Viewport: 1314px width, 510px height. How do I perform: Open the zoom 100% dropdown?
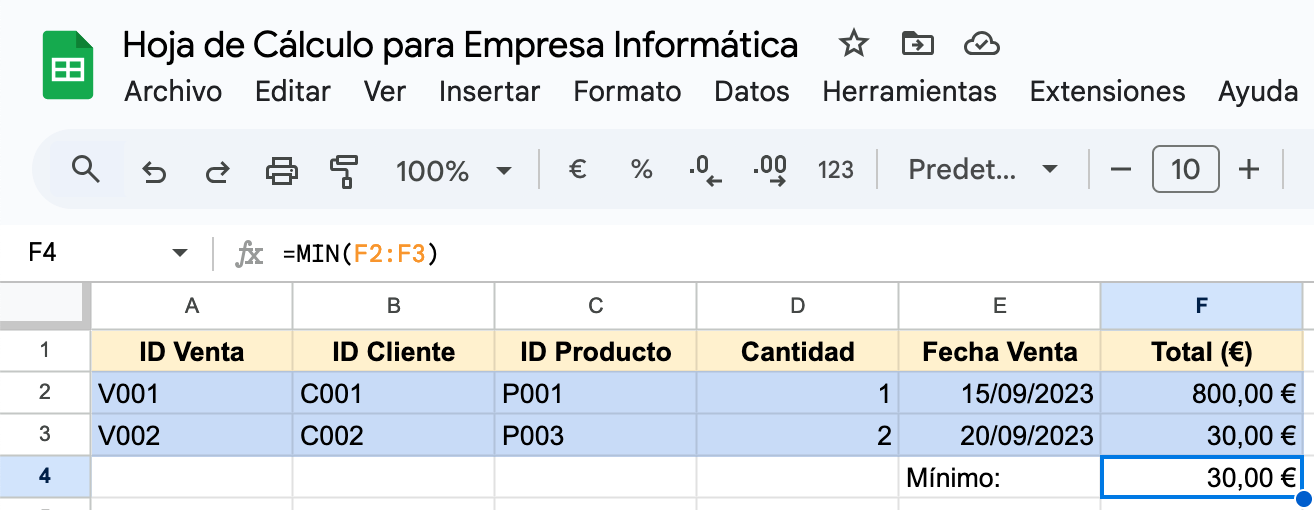point(454,171)
